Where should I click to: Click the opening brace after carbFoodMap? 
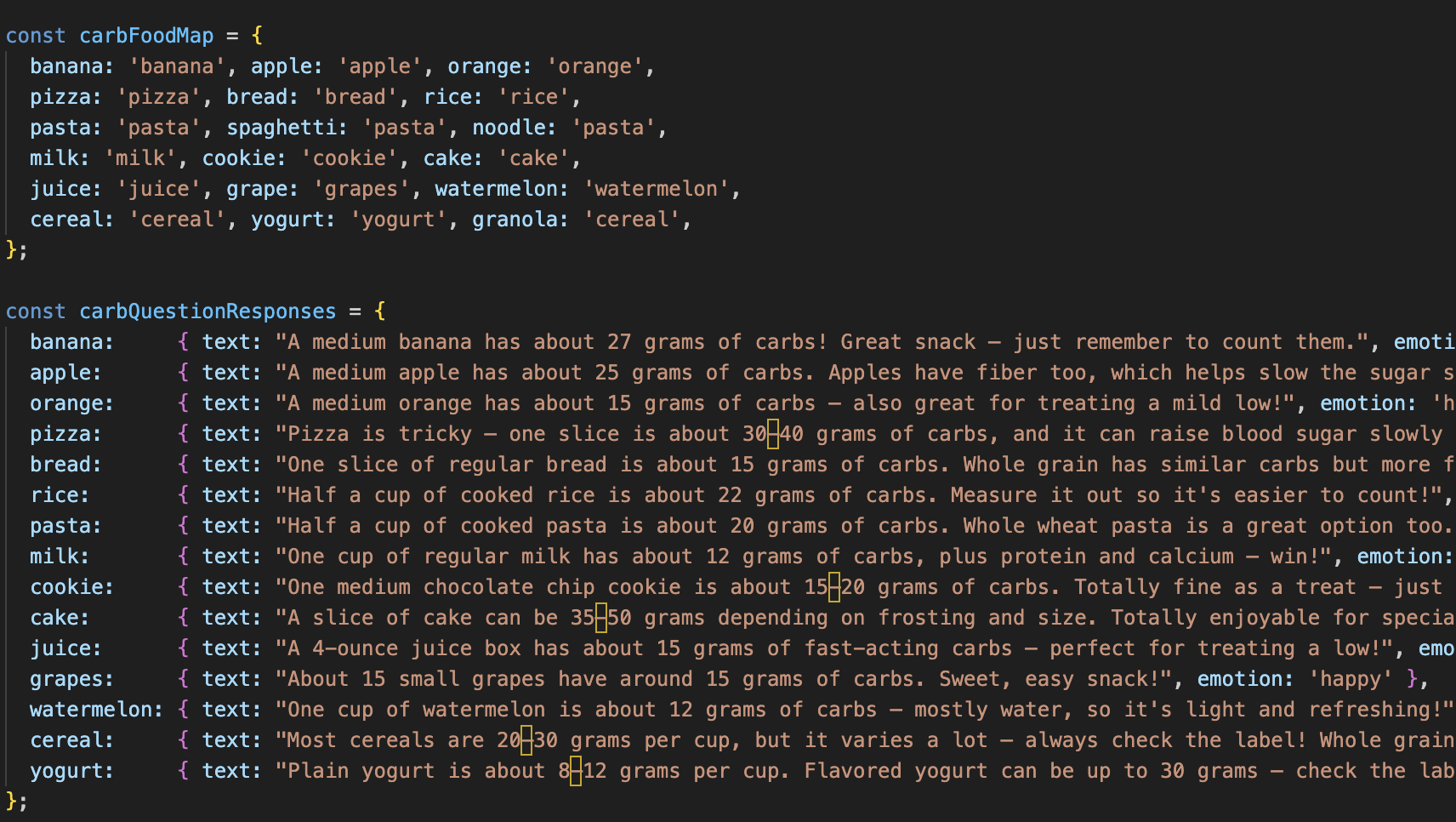(x=257, y=36)
